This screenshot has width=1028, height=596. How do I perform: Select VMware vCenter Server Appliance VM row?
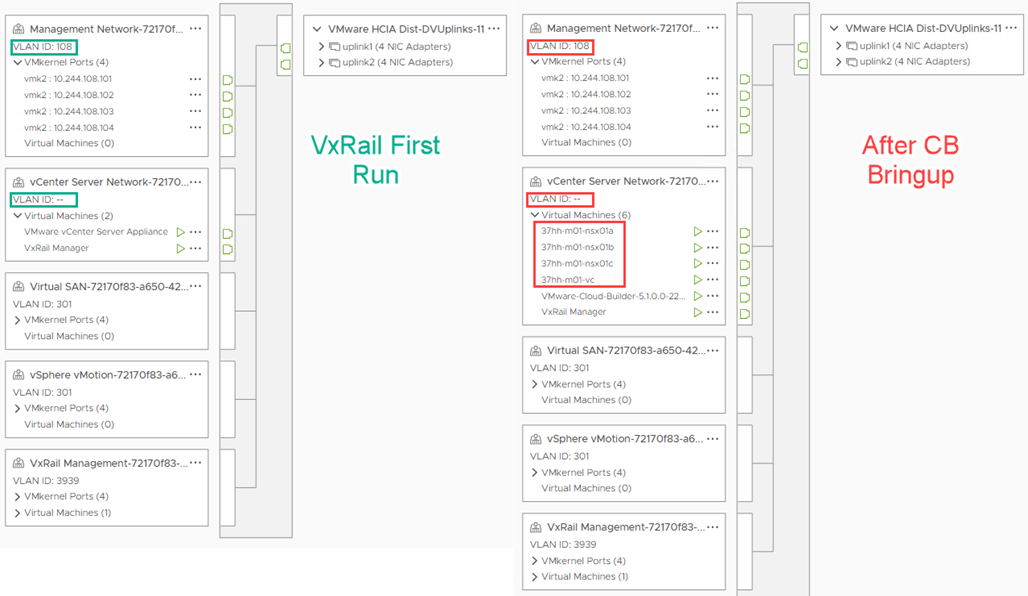[96, 232]
